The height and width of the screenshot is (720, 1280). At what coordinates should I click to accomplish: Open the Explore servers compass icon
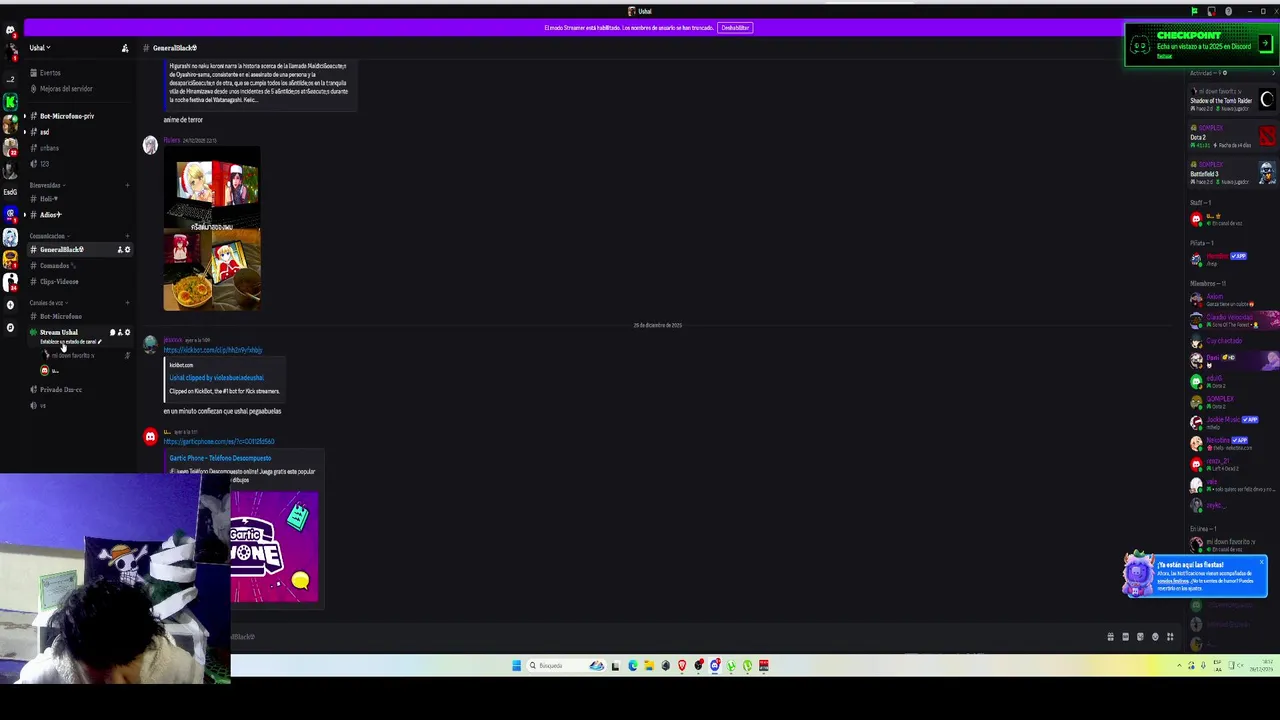[10, 327]
